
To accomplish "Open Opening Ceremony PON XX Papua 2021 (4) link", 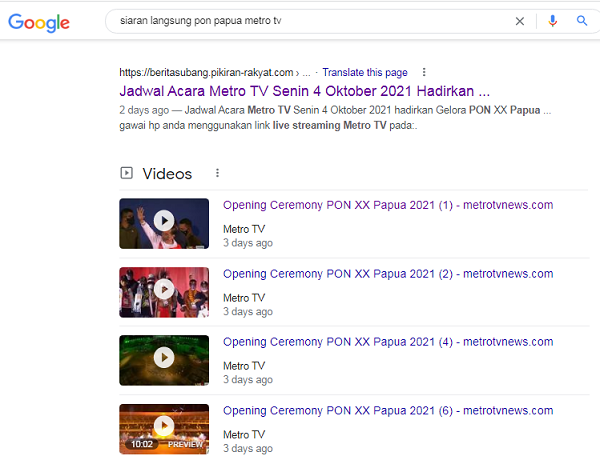I will (x=387, y=342).
